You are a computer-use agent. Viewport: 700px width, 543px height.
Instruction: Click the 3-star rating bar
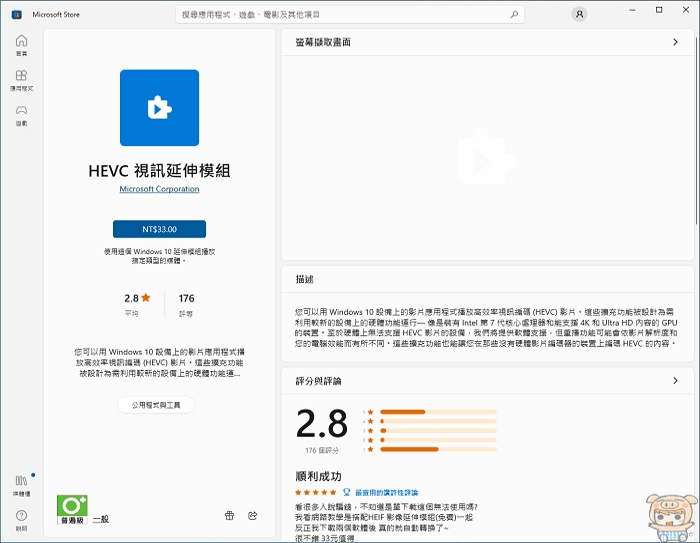coord(438,430)
